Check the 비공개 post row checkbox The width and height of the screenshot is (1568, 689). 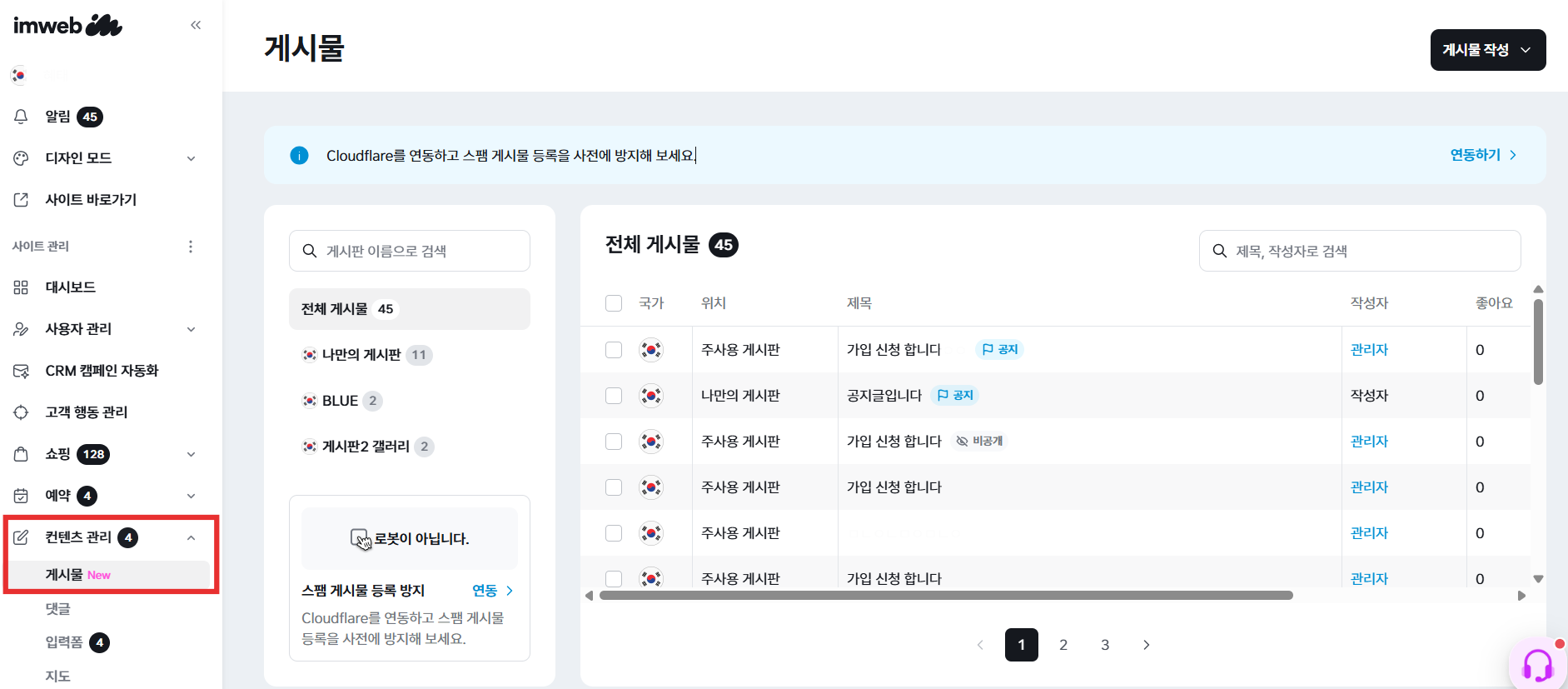point(614,442)
